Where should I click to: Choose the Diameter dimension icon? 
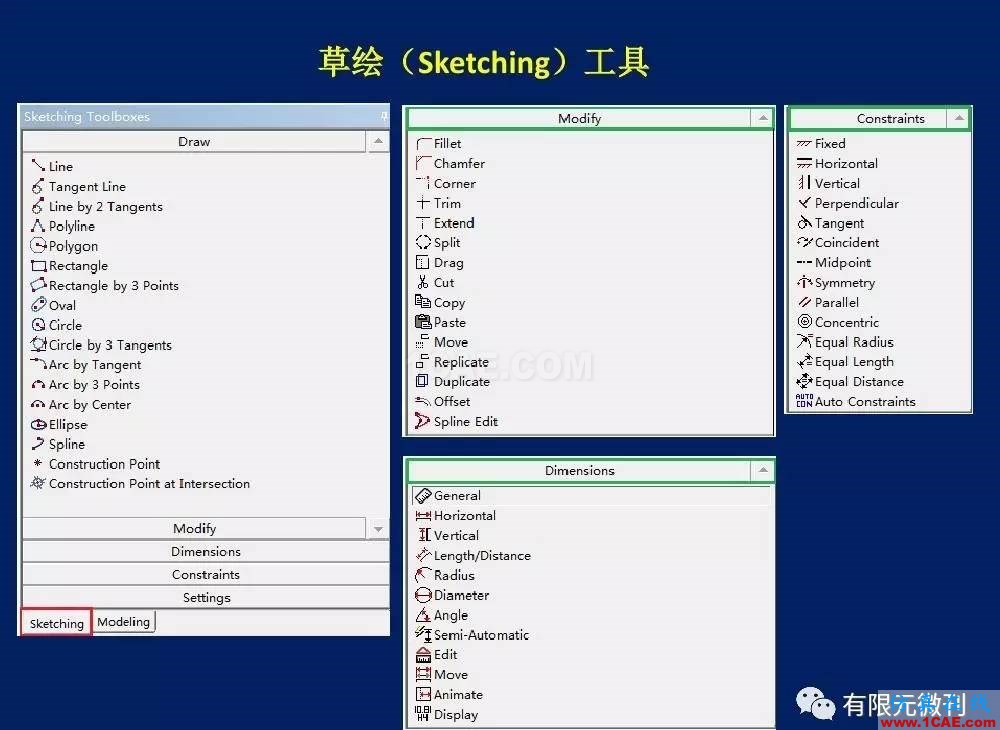[423, 595]
